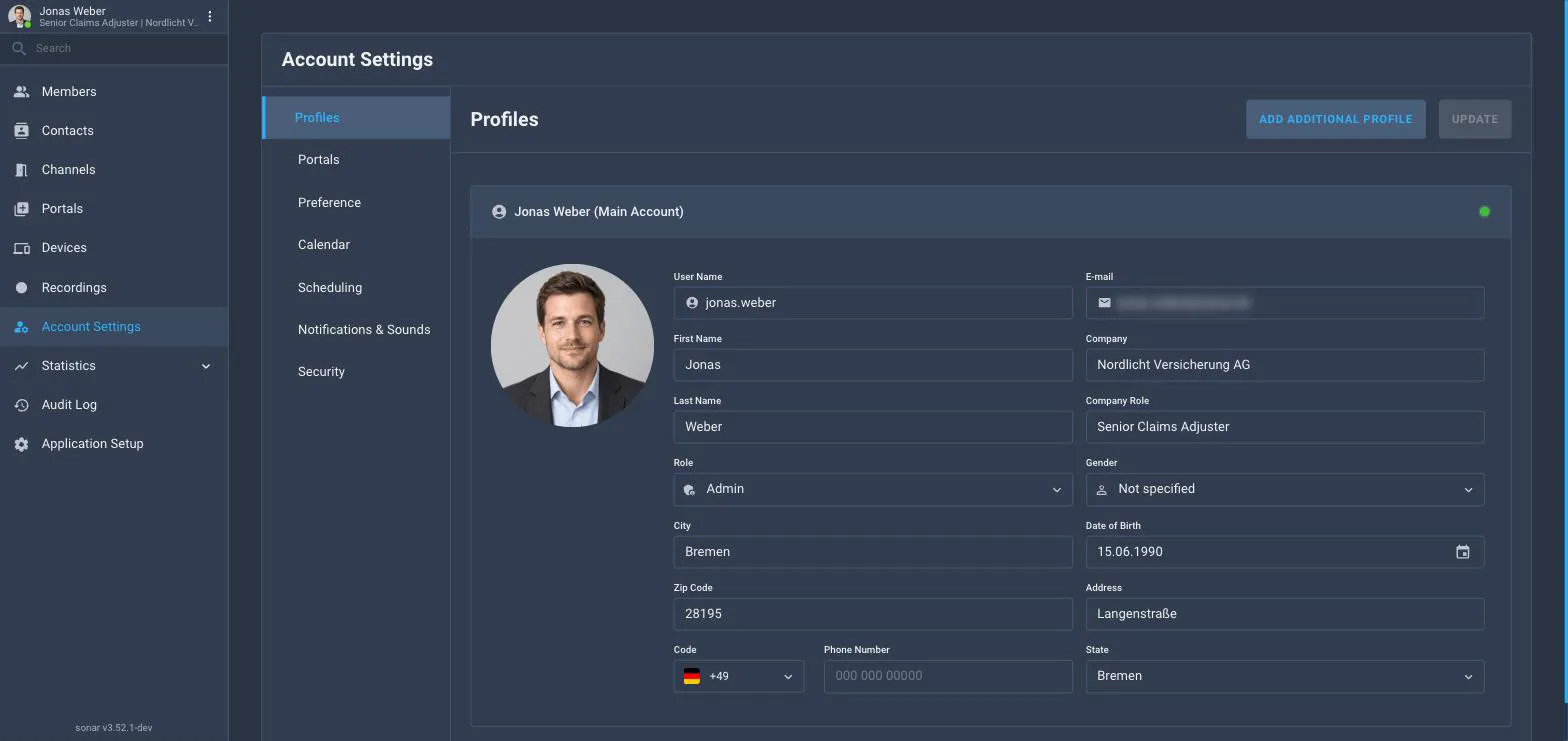Screen dimensions: 1568x741
Task: Click the Contacts card icon
Action: pos(21,130)
